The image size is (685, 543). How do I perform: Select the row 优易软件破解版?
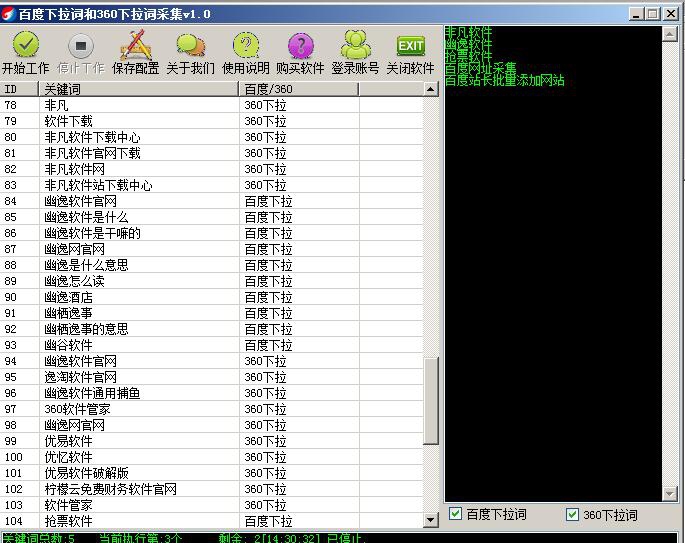pos(211,473)
